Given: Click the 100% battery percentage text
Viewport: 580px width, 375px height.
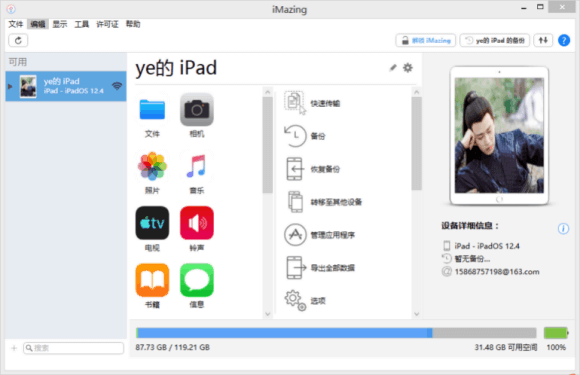Looking at the screenshot, I should (x=556, y=347).
